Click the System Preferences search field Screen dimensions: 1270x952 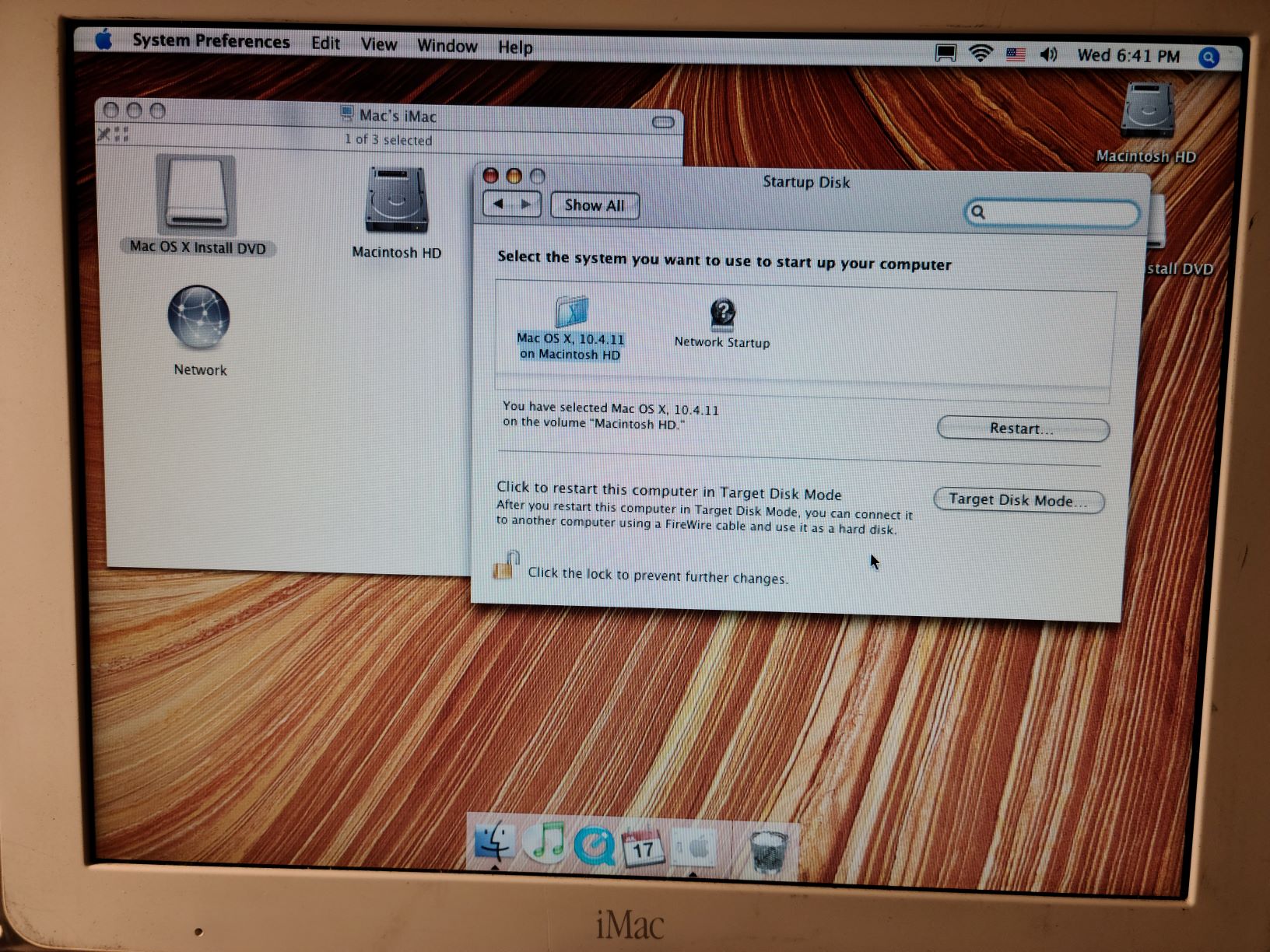1052,213
